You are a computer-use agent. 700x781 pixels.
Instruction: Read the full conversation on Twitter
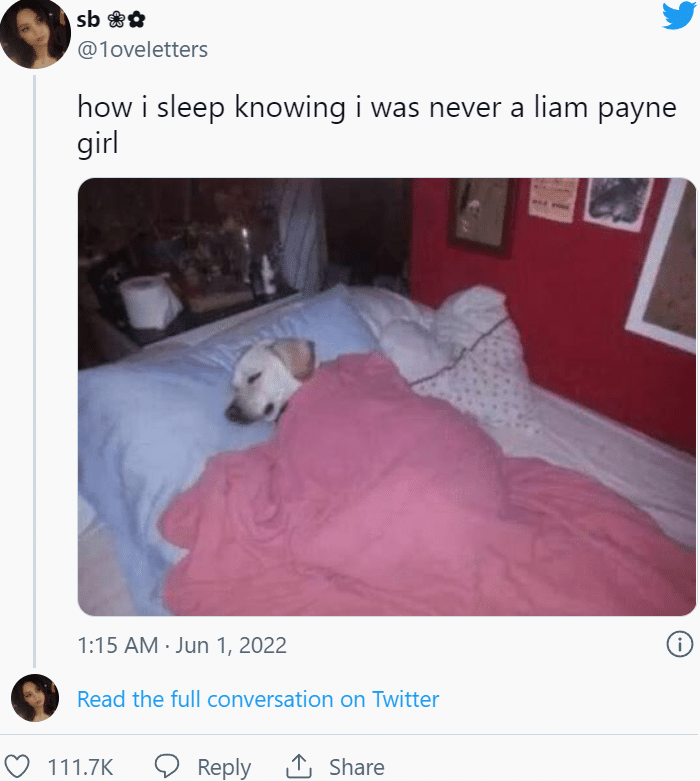coord(258,699)
